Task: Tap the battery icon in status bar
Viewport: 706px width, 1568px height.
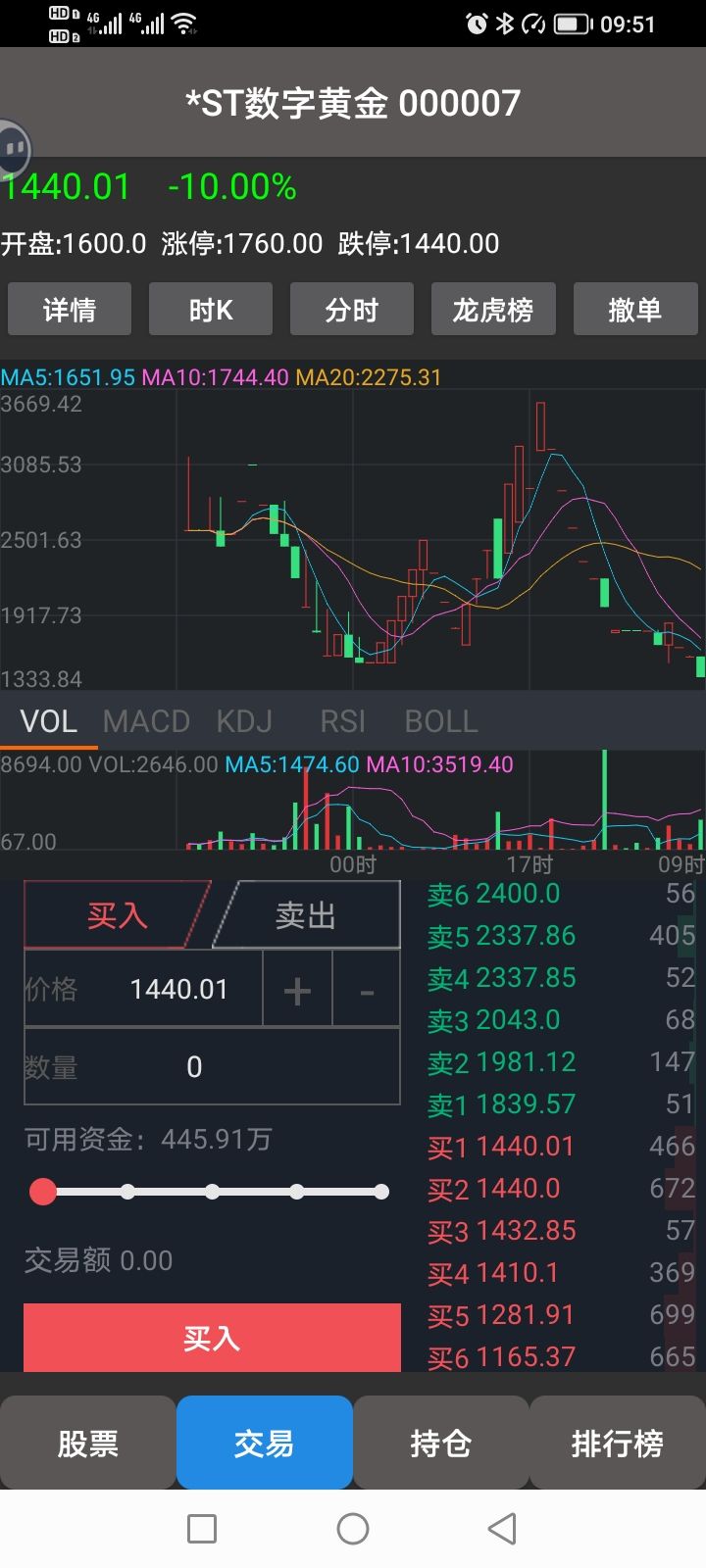Action: 572,24
